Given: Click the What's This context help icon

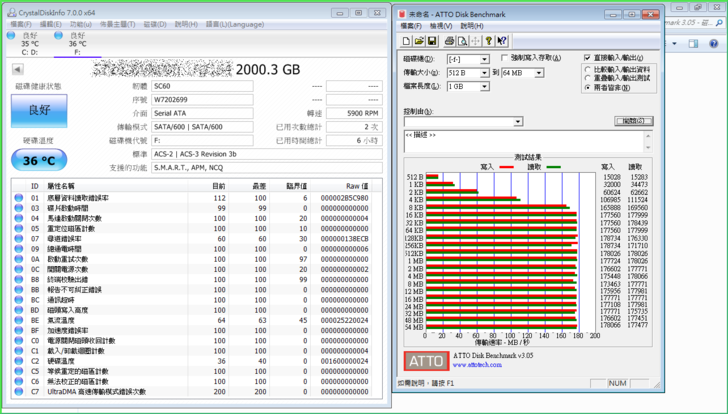Looking at the screenshot, I should pyautogui.click(x=502, y=41).
